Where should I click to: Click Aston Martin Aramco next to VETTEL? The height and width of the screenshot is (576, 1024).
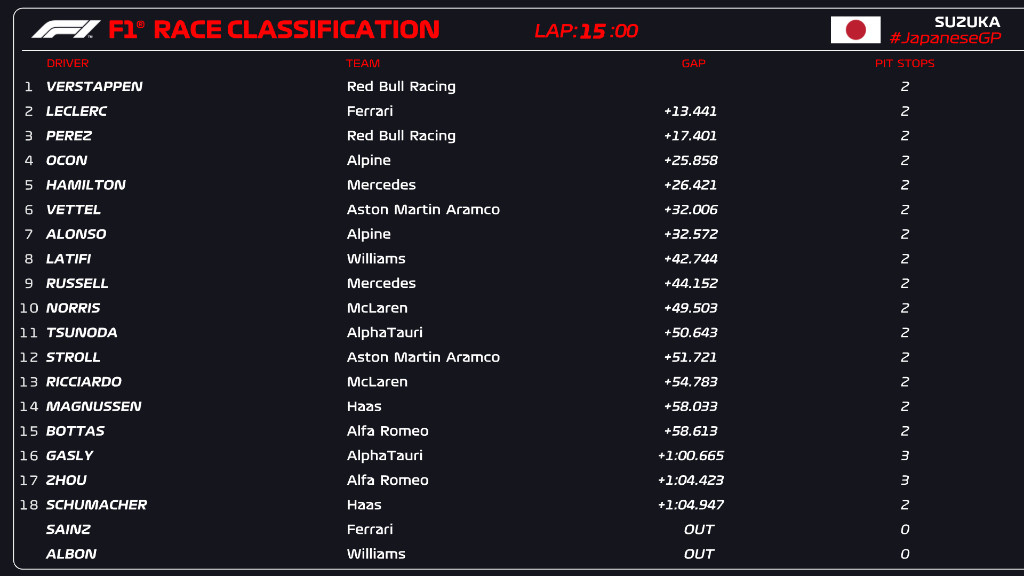tap(423, 209)
